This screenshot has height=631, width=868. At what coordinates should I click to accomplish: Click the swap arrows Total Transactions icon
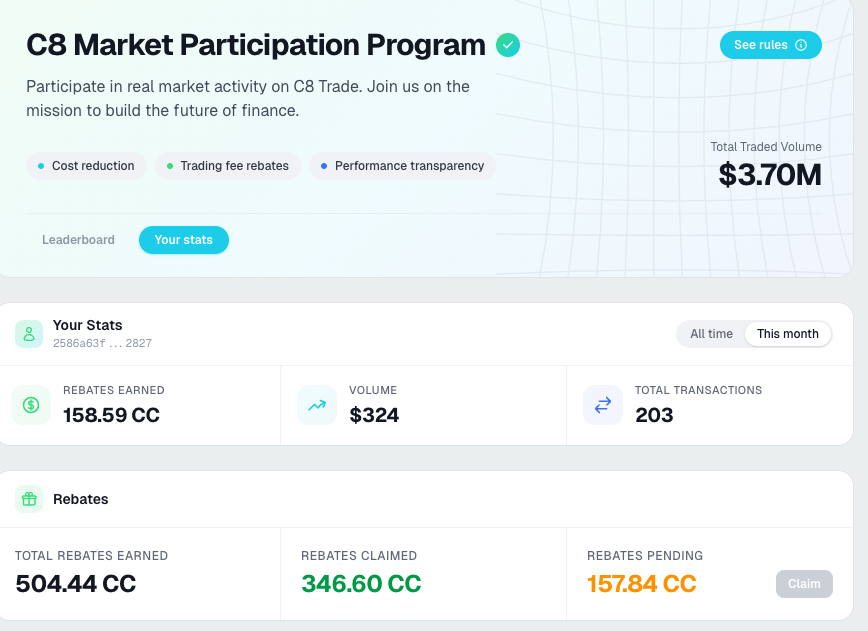[603, 405]
